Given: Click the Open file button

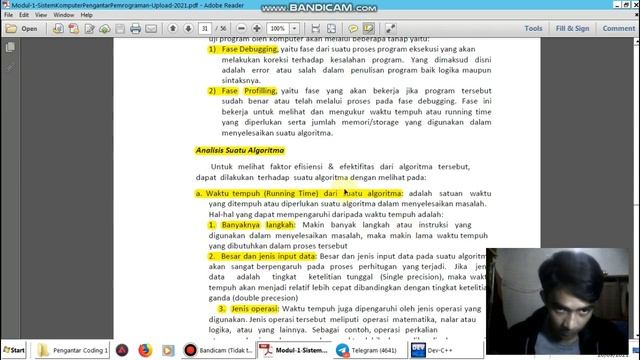Looking at the screenshot, I should (x=22, y=29).
